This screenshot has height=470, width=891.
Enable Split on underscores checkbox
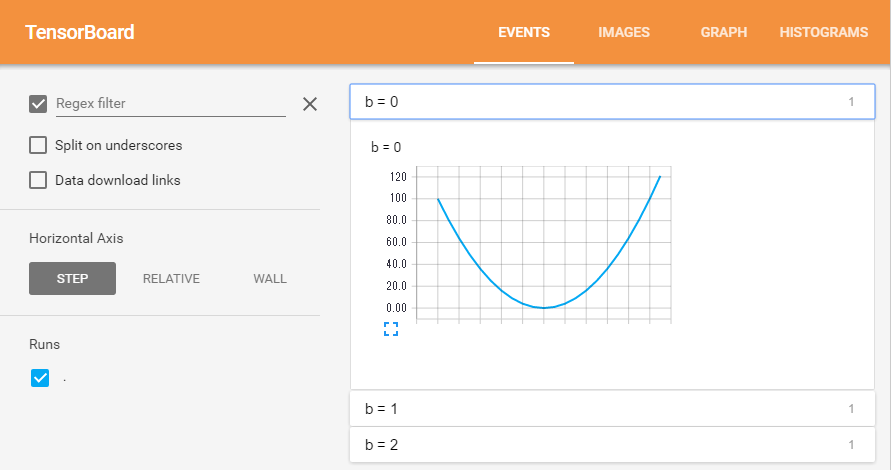(x=38, y=145)
